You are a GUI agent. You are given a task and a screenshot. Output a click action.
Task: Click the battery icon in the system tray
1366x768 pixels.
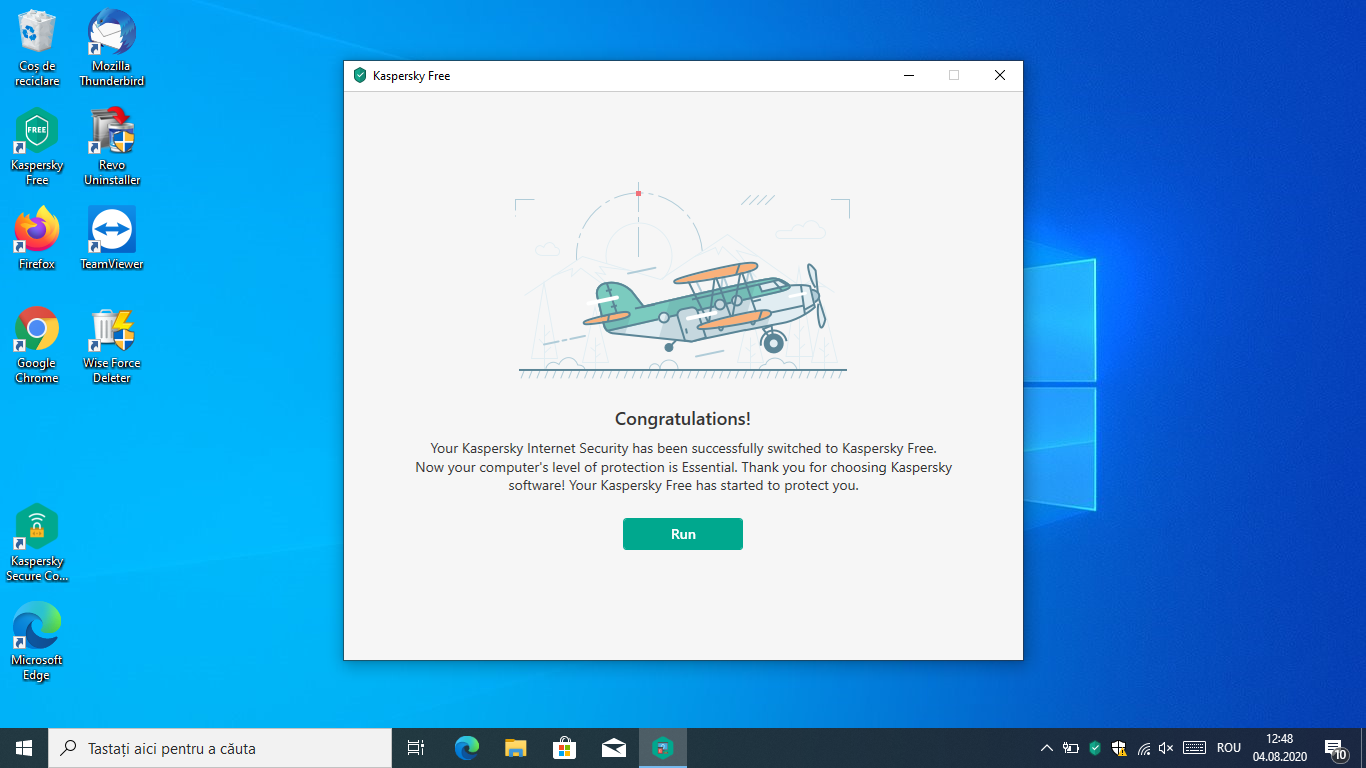[1071, 748]
